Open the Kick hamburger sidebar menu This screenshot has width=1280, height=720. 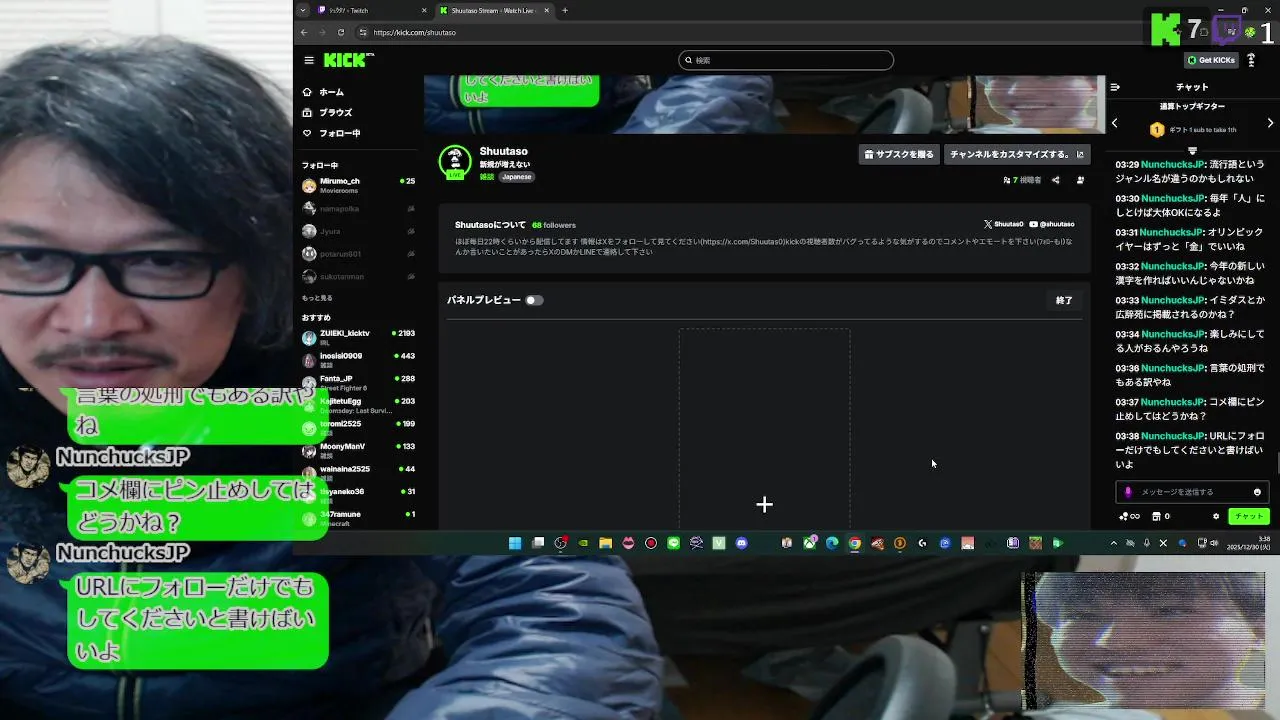[x=309, y=60]
